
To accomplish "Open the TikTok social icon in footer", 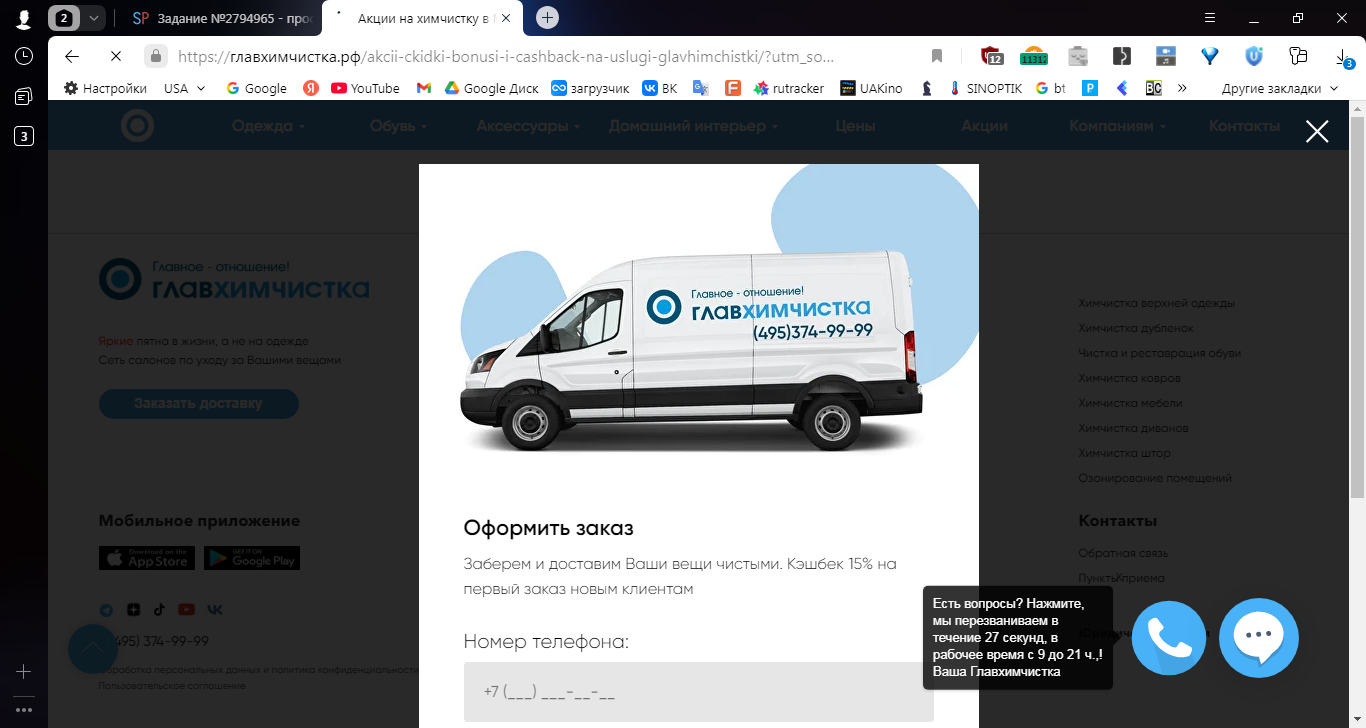I will (160, 610).
